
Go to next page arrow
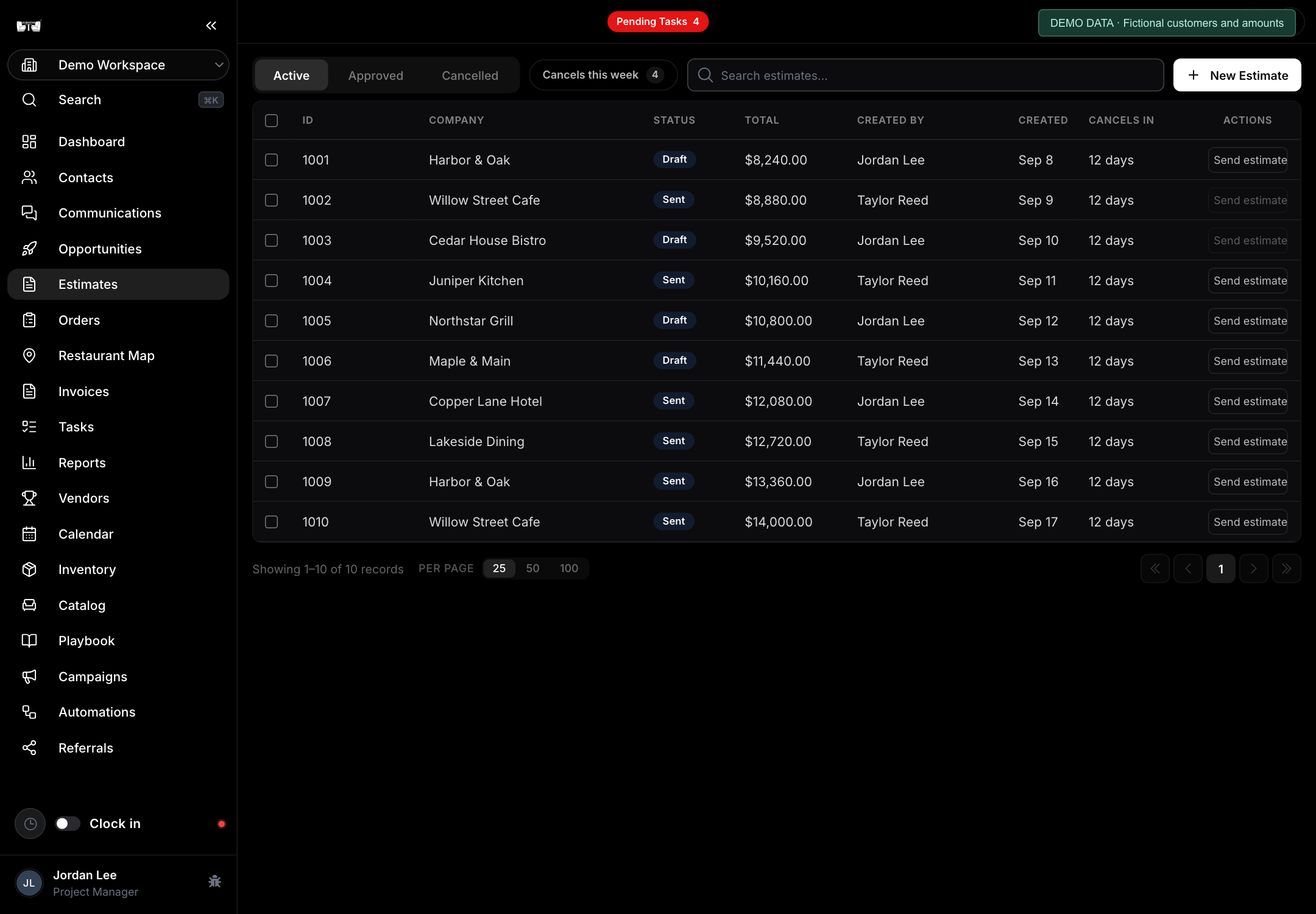[x=1254, y=569]
